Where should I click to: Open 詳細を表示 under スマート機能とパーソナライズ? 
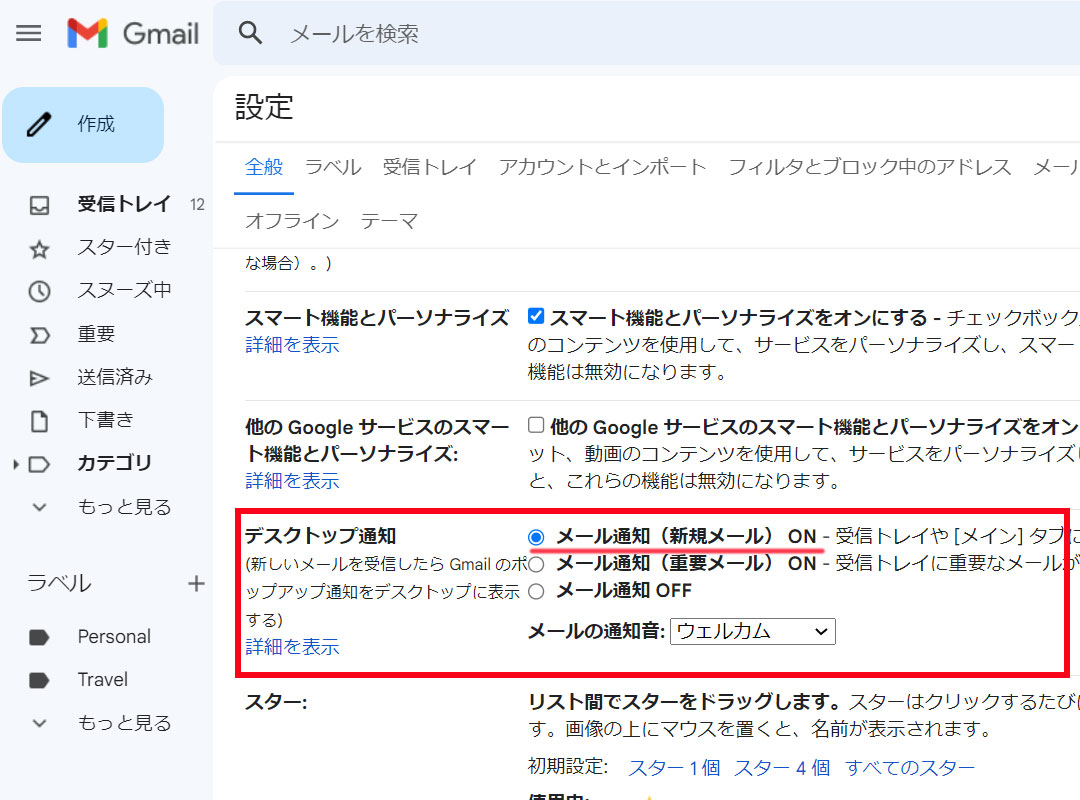(x=292, y=345)
